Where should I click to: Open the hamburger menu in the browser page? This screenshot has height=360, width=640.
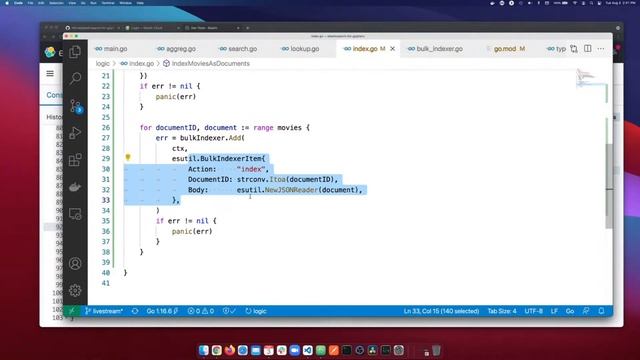(50, 73)
